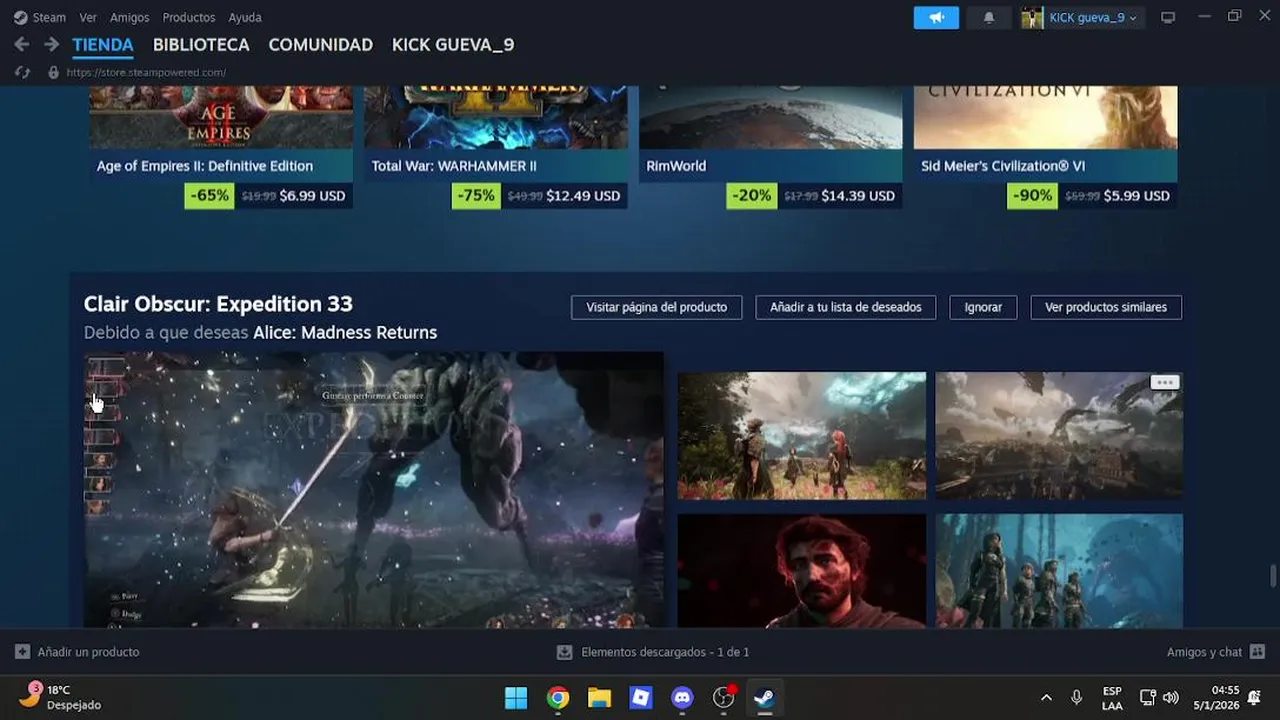Open the announcements megaphone button
Image resolution: width=1280 pixels, height=720 pixels.
pyautogui.click(x=936, y=17)
